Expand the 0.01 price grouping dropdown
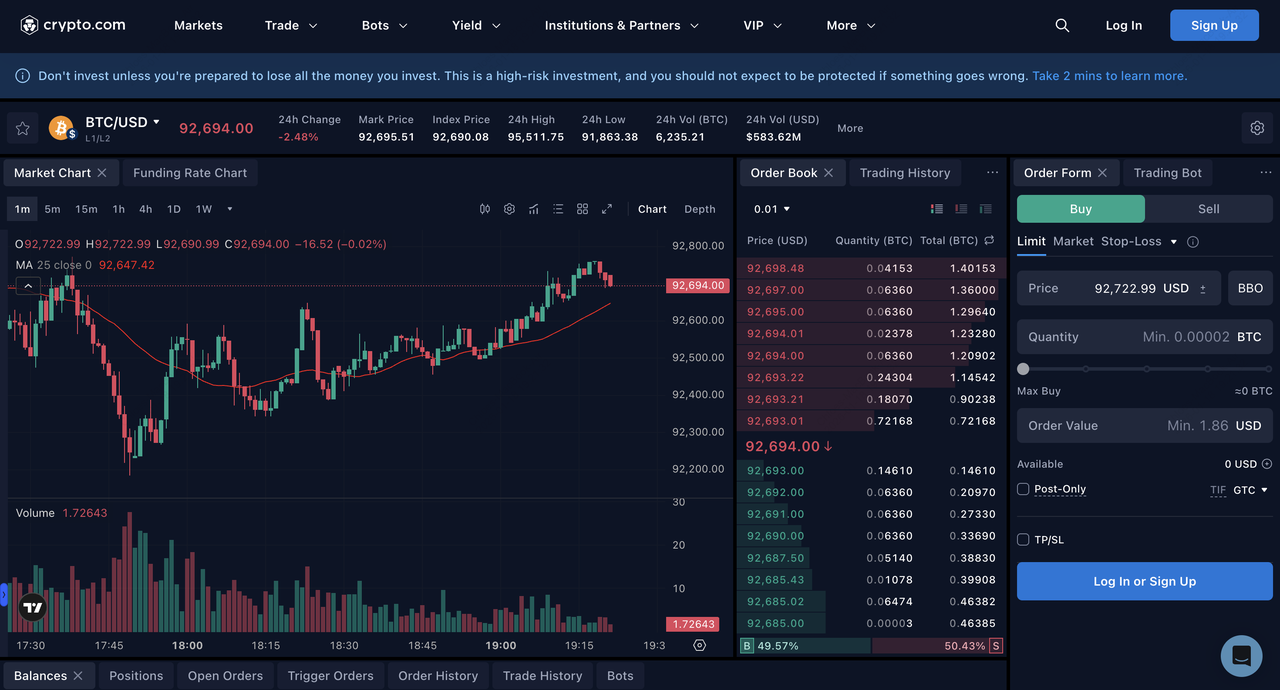The image size is (1280, 690). pos(772,209)
